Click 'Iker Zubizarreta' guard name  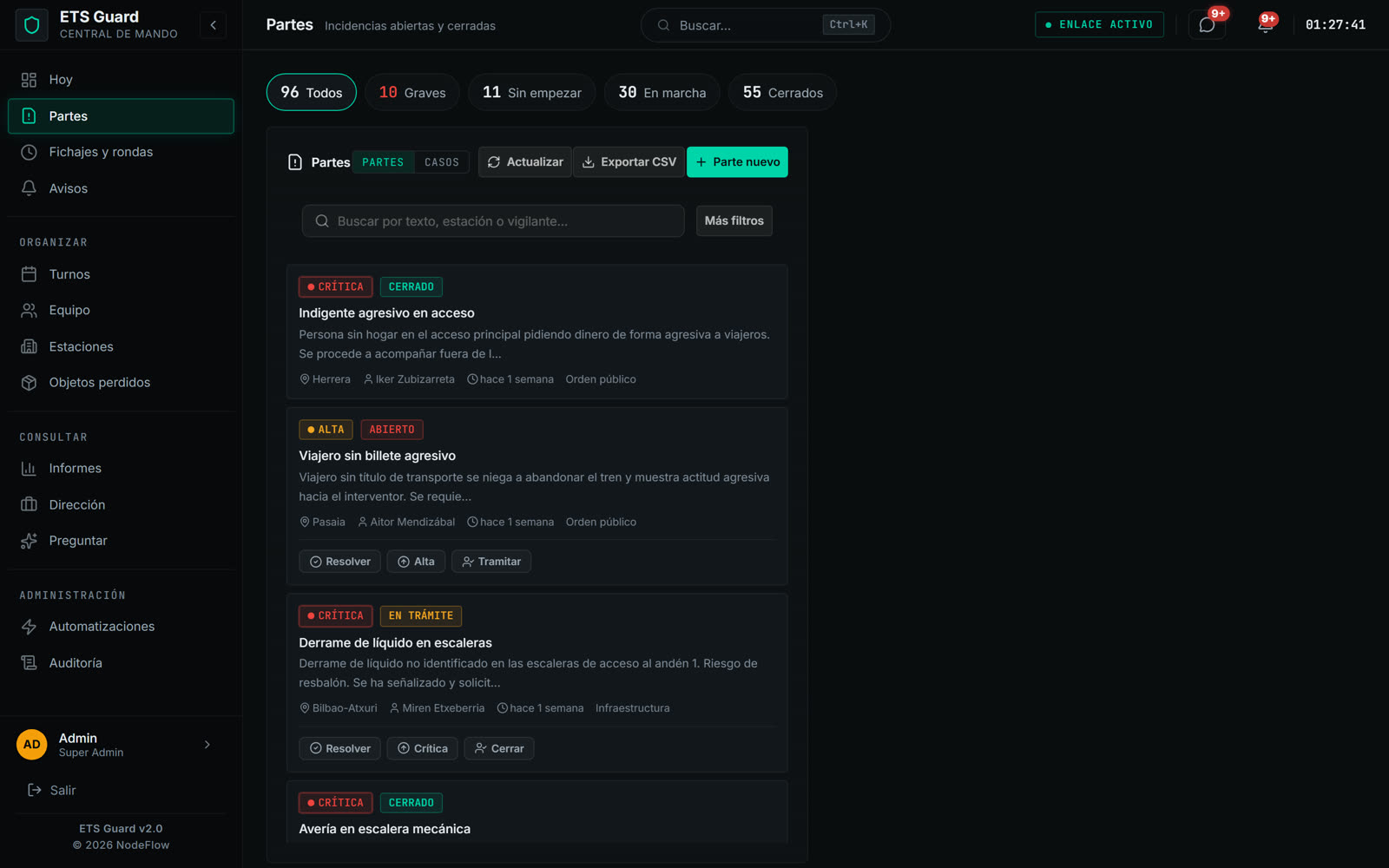pos(415,379)
